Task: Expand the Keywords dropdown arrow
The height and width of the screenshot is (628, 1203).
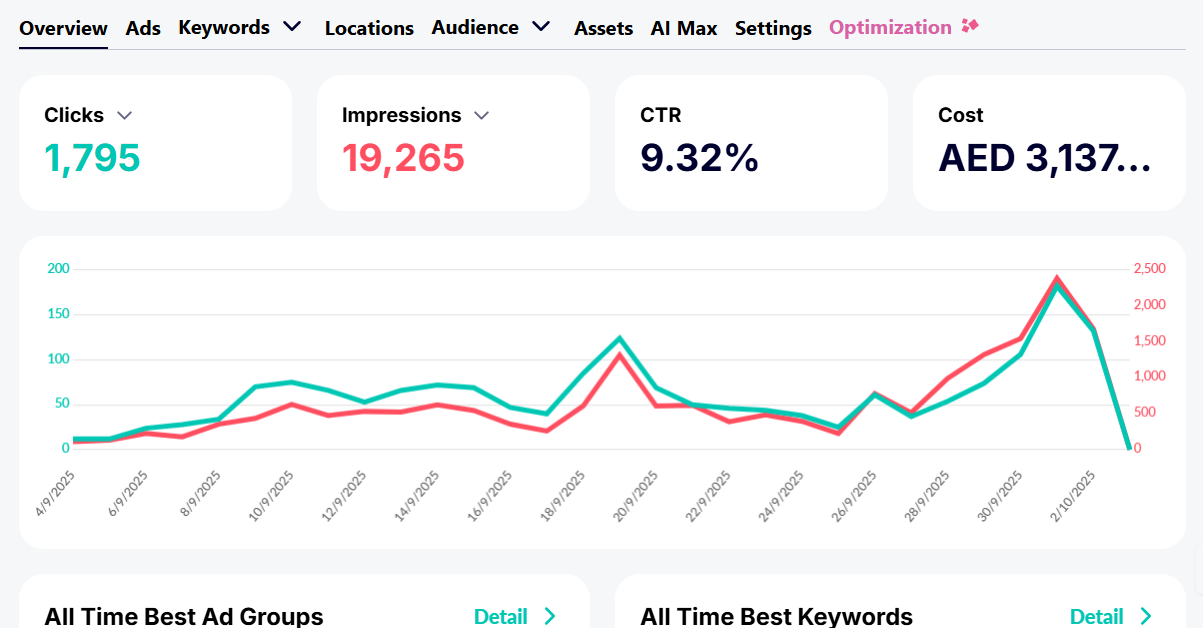Action: (292, 27)
